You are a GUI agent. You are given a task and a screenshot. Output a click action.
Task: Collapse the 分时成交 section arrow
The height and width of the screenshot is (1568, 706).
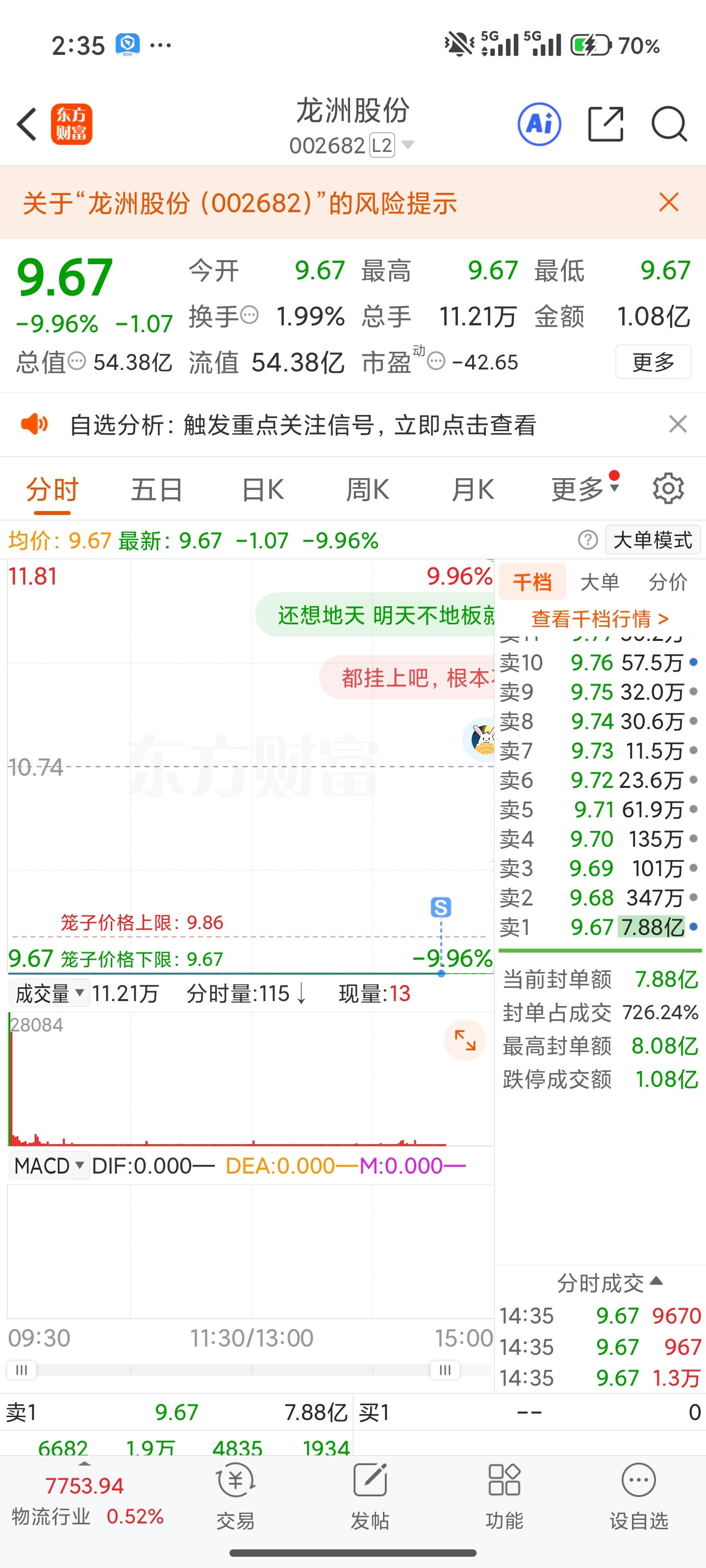(x=656, y=1281)
